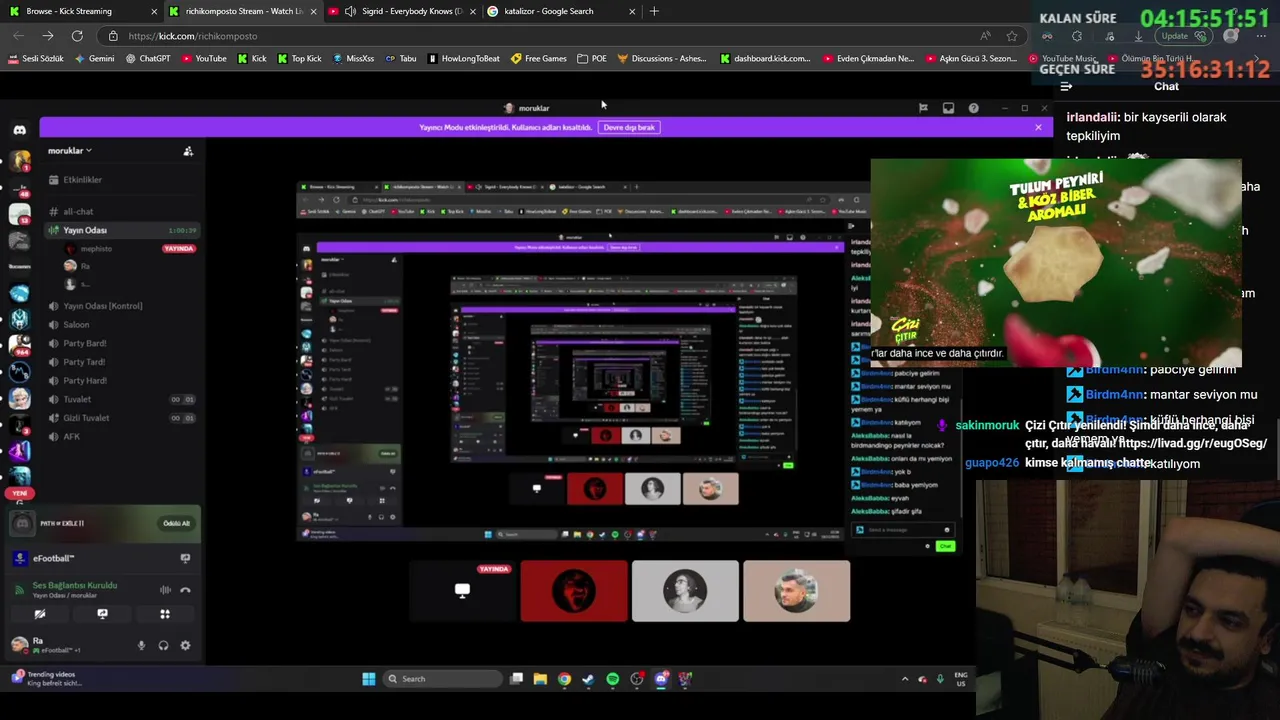Image resolution: width=1280 pixels, height=720 pixels.
Task: Open the all-chat text channel
Action: coord(78,212)
